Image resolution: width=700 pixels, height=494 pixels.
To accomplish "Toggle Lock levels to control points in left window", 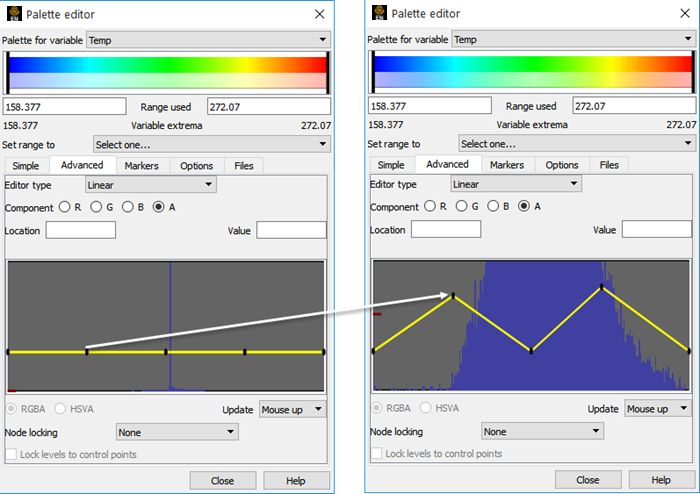I will click(11, 454).
